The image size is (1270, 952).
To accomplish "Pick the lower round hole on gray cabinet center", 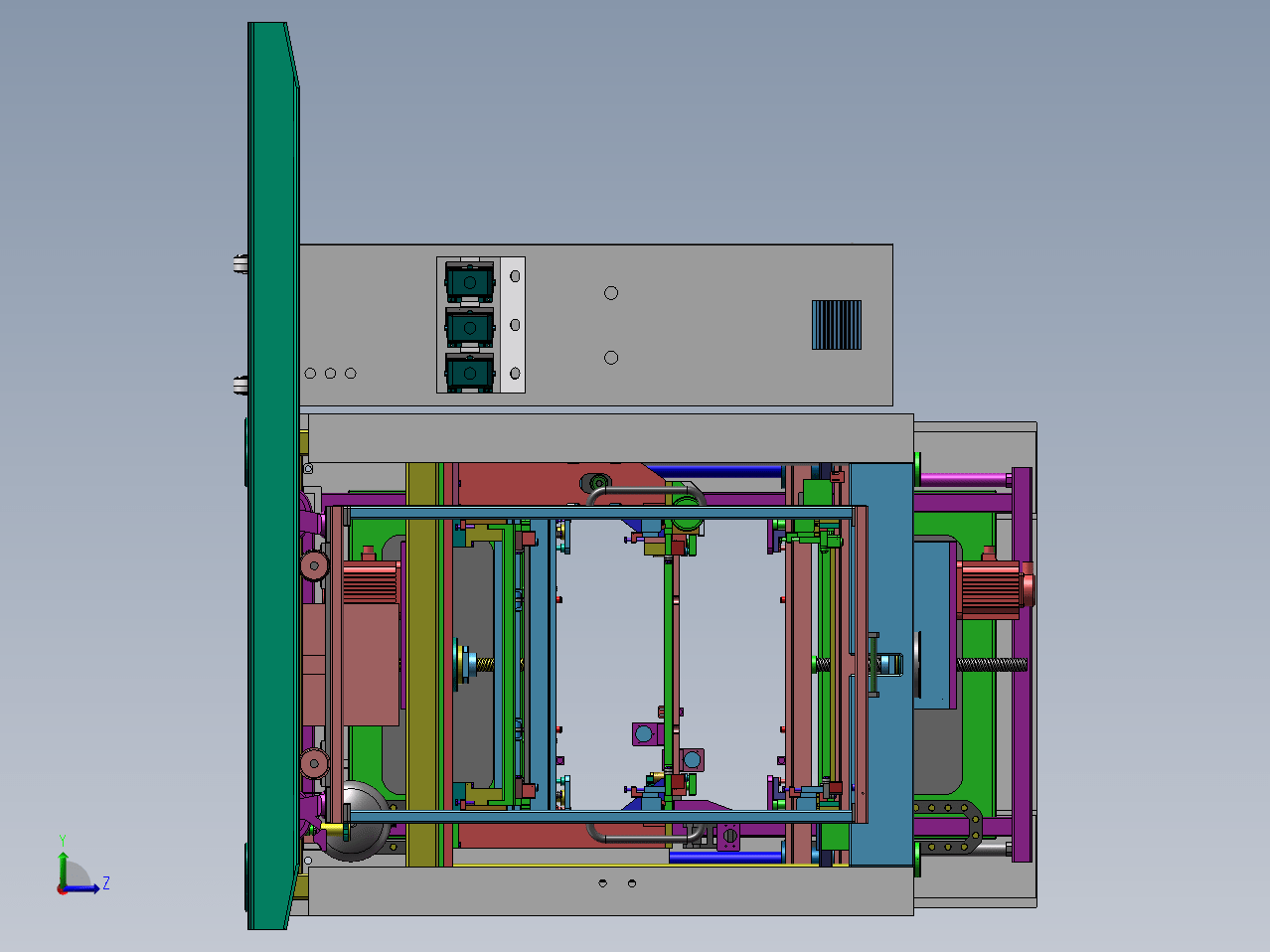I will pos(611,358).
